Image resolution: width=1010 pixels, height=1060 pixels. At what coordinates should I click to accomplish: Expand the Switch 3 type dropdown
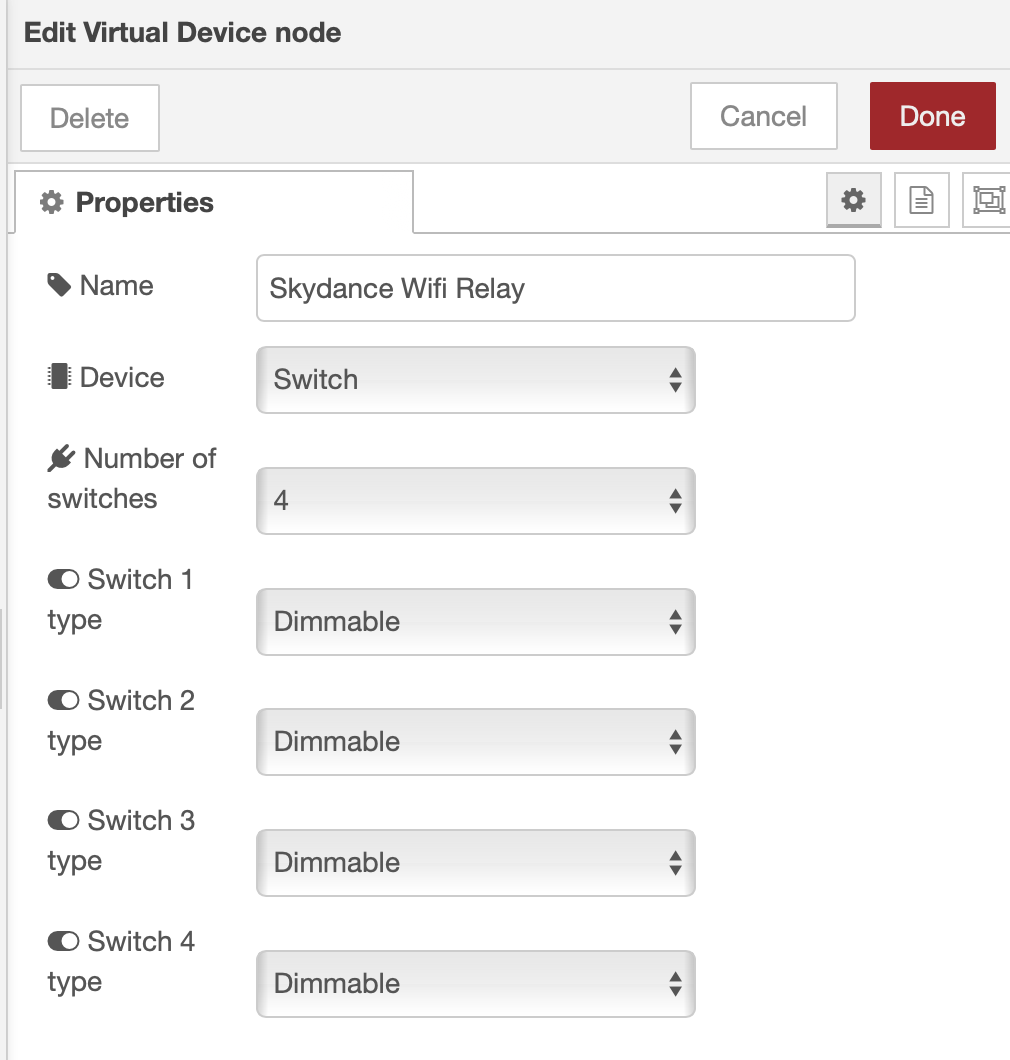click(x=475, y=863)
